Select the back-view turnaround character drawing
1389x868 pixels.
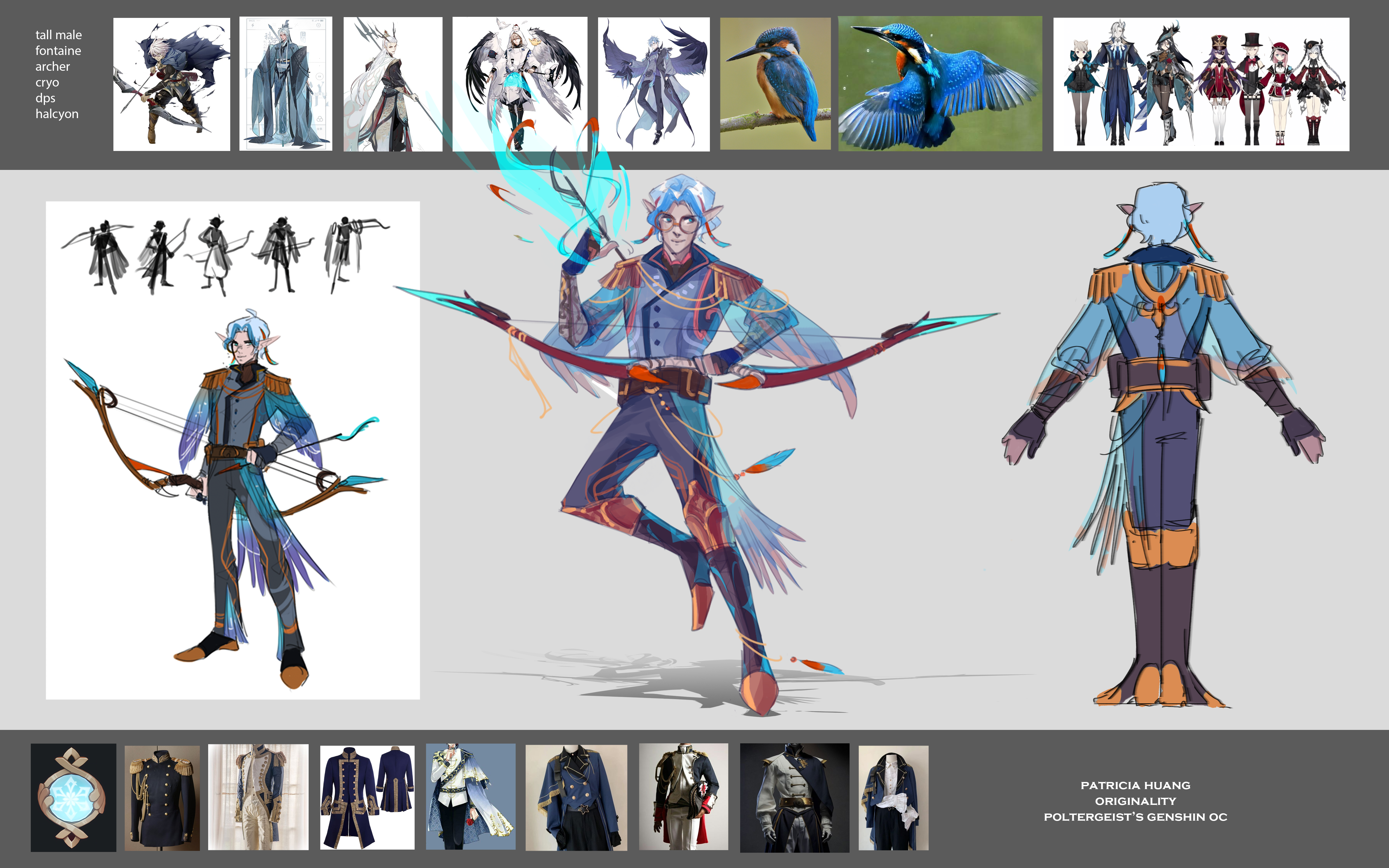1163,445
